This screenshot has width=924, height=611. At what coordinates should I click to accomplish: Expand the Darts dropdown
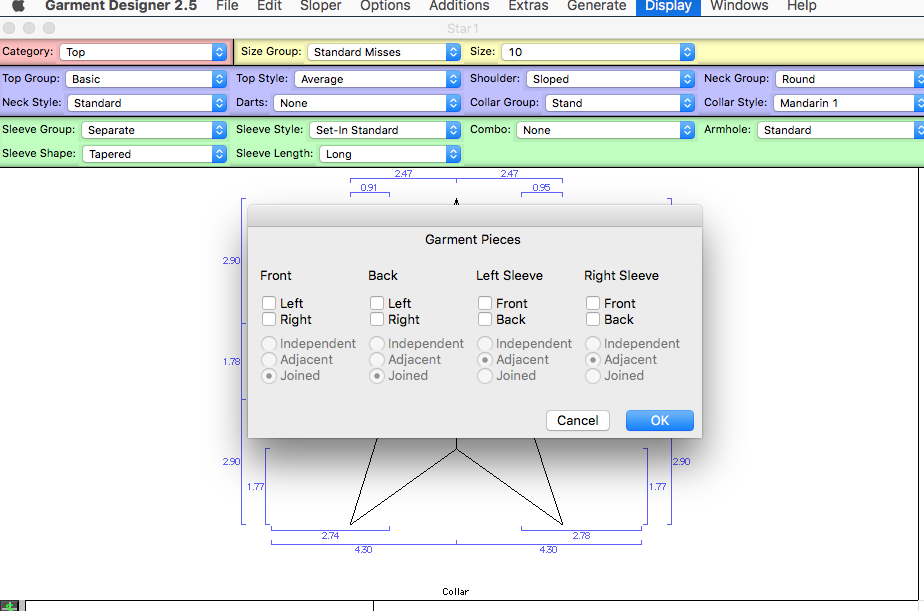[367, 103]
